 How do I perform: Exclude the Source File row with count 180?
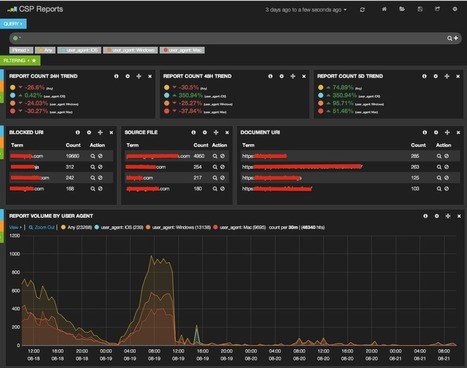pos(222,189)
